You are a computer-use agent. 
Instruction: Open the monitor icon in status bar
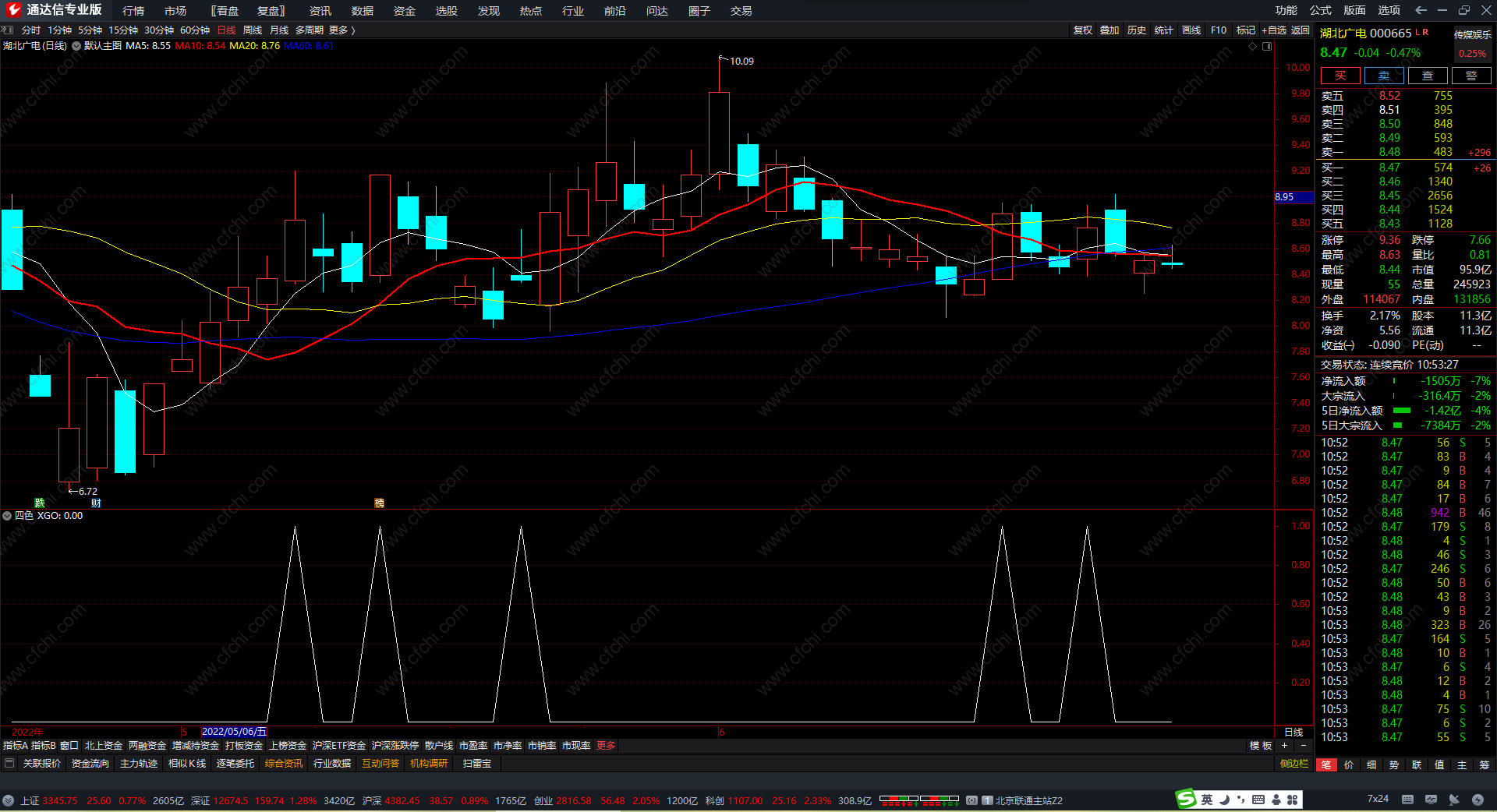(1431, 800)
